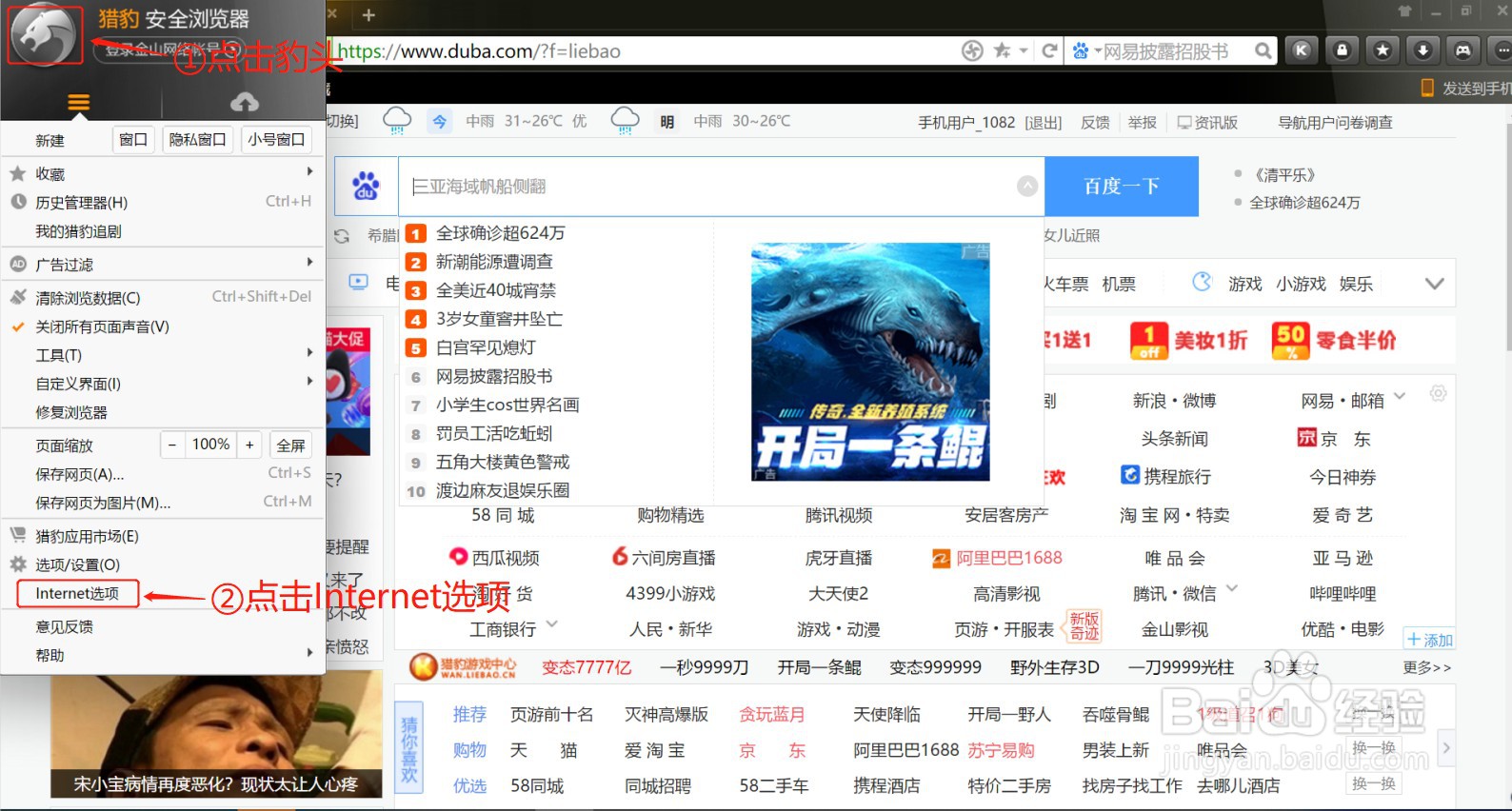
Task: Select 我的猎豹追剧 menu entry
Action: [x=162, y=231]
